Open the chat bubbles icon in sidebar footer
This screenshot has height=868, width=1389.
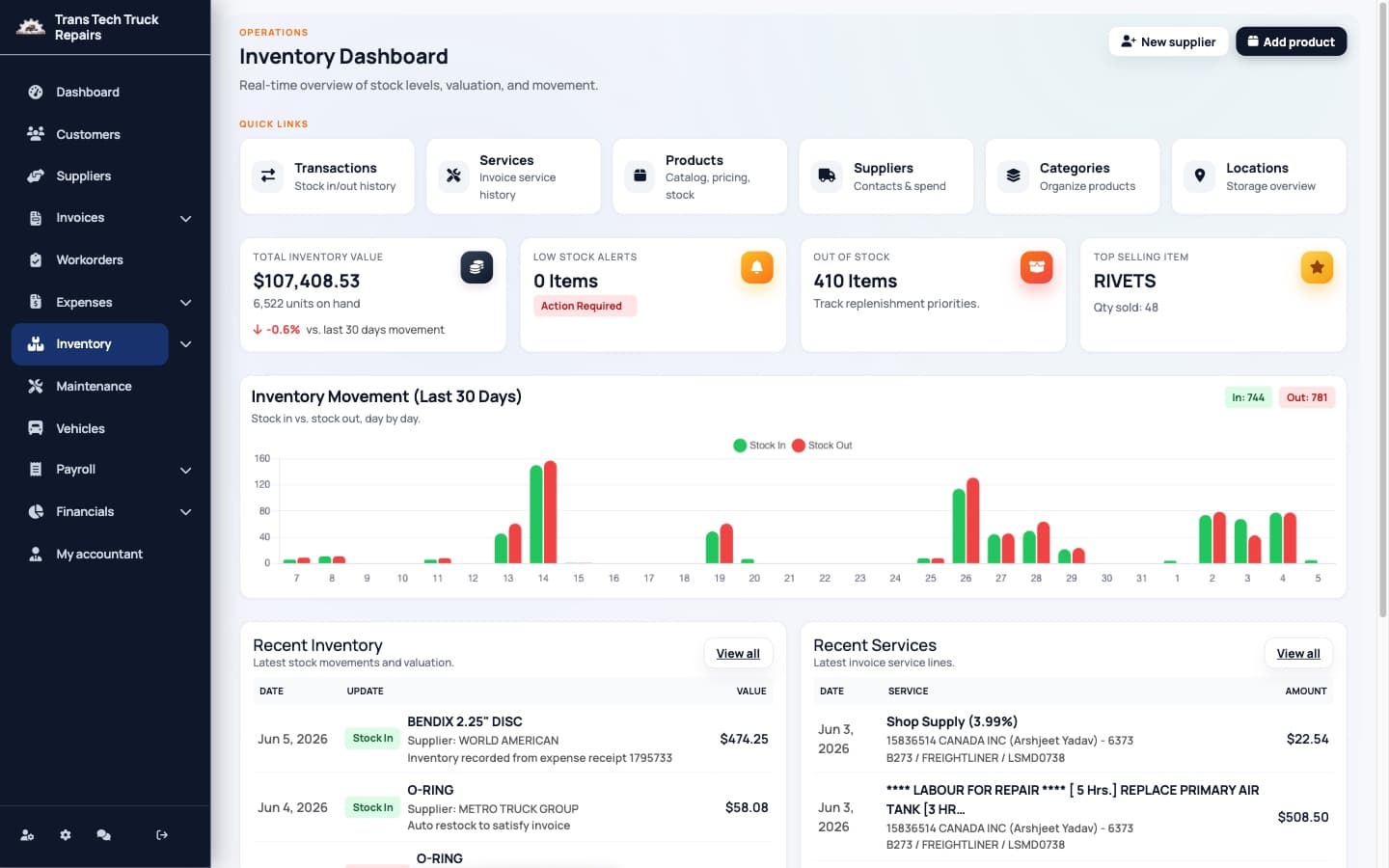coord(103,835)
